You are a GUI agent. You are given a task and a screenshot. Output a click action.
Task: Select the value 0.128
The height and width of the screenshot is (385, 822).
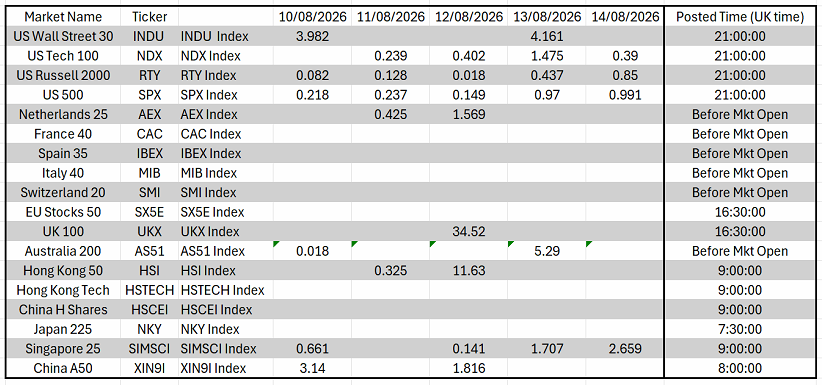[391, 76]
